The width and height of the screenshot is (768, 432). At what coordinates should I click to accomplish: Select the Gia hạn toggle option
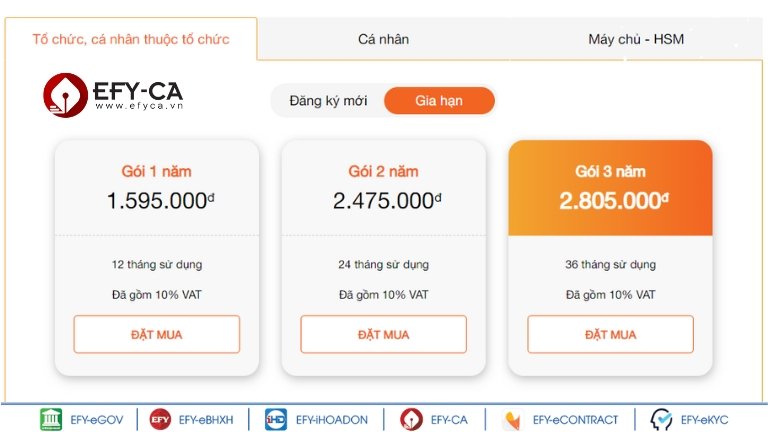439,100
